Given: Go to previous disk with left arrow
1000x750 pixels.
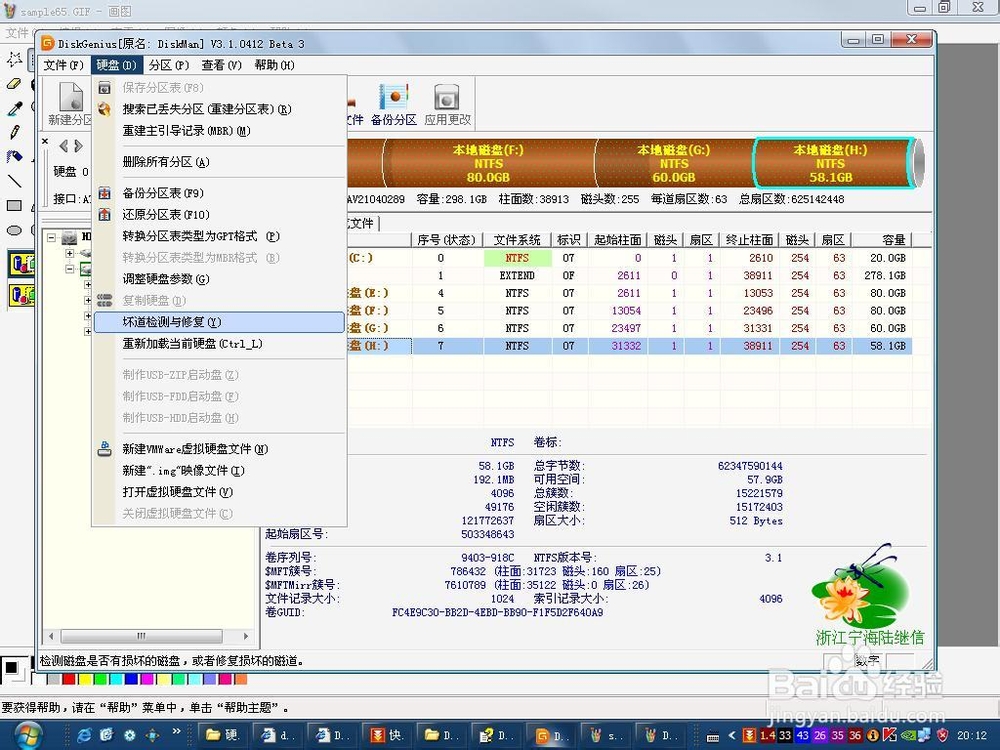Looking at the screenshot, I should (x=63, y=146).
